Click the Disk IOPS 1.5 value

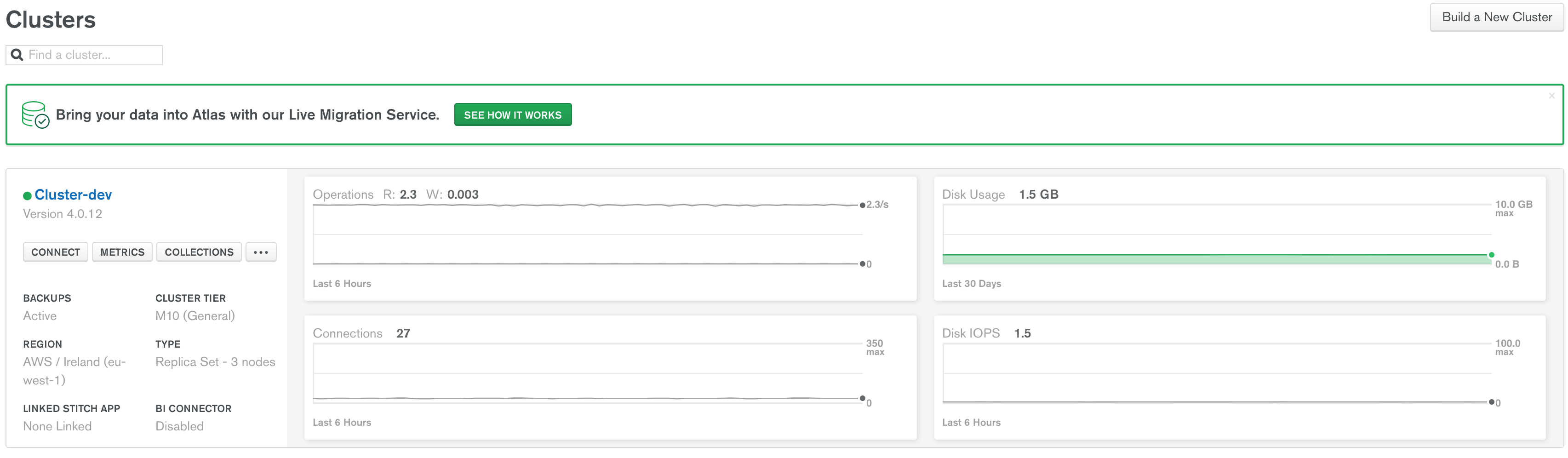1023,334
